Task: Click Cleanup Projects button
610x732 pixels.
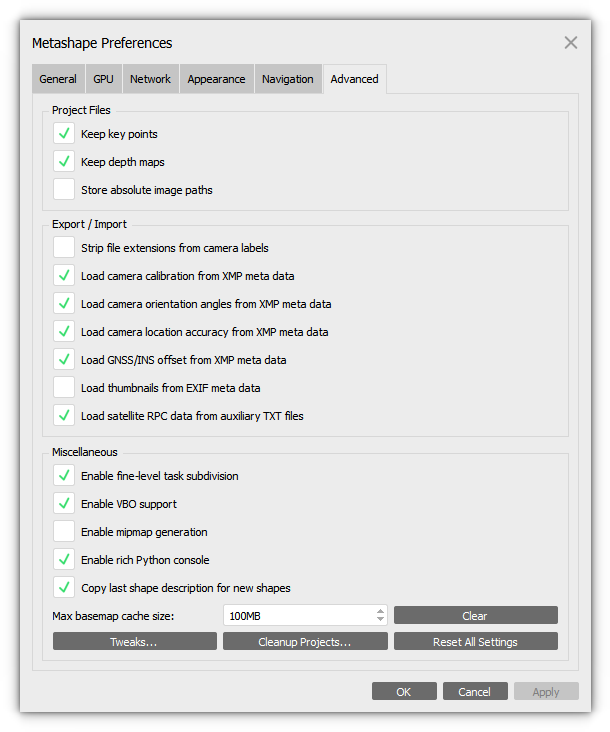Action: [305, 642]
